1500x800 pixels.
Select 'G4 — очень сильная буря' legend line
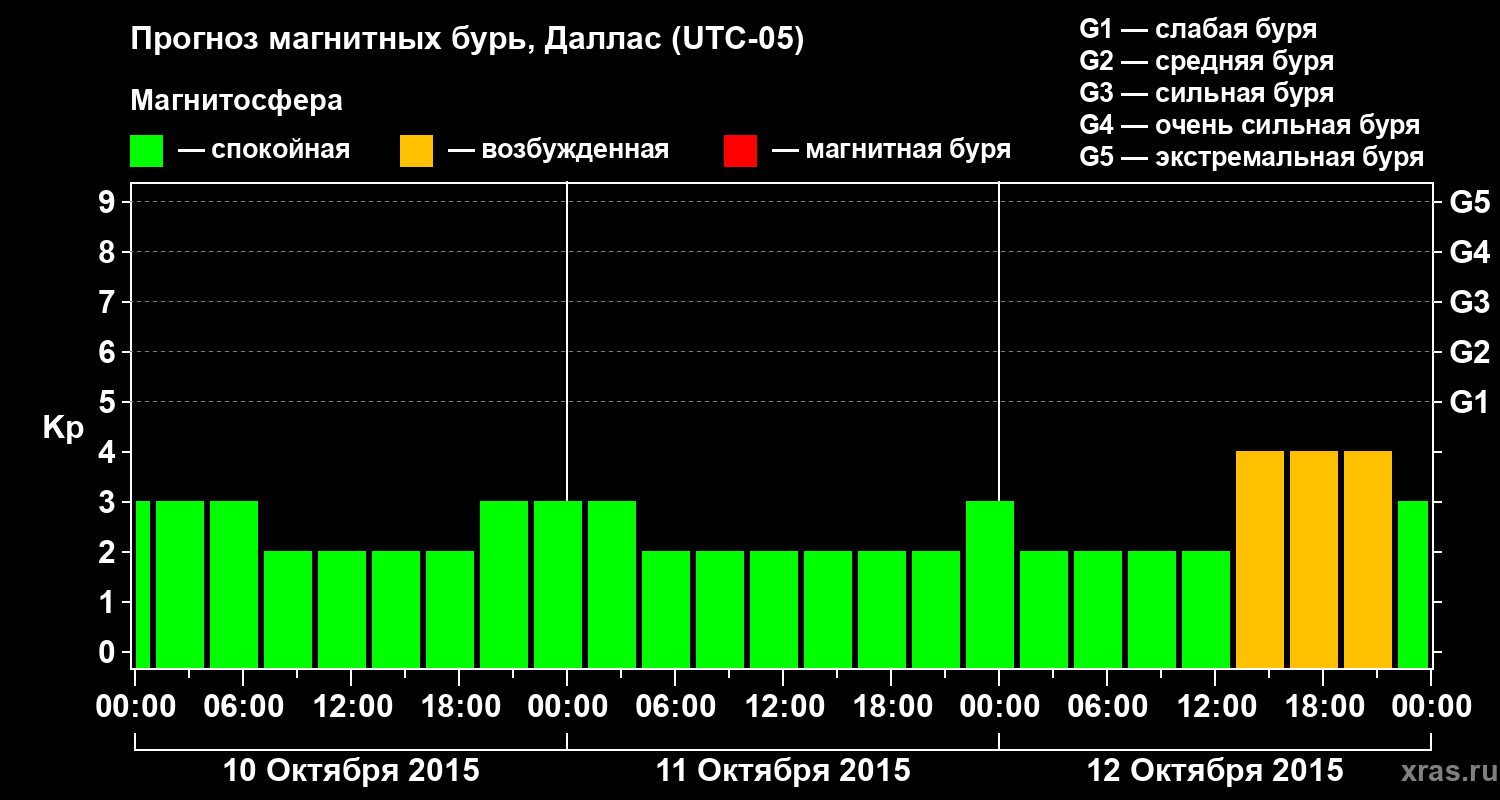point(1250,125)
